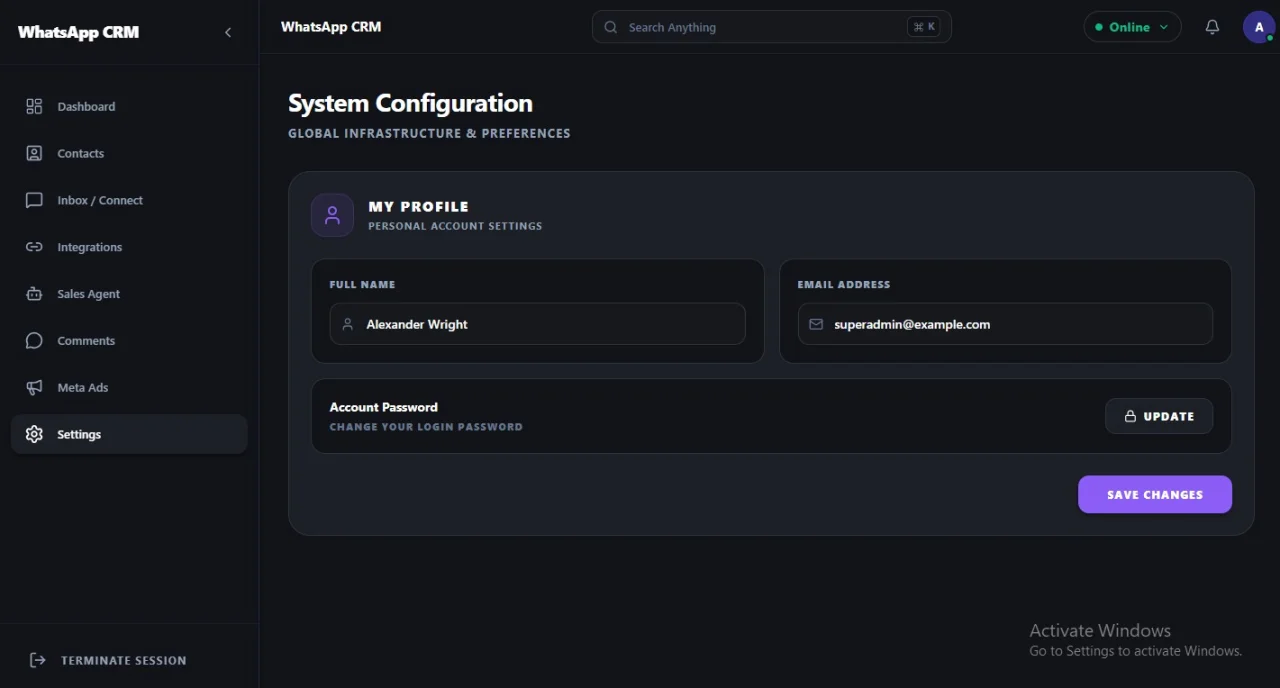Click the Update password button
1280x688 pixels.
tap(1159, 416)
